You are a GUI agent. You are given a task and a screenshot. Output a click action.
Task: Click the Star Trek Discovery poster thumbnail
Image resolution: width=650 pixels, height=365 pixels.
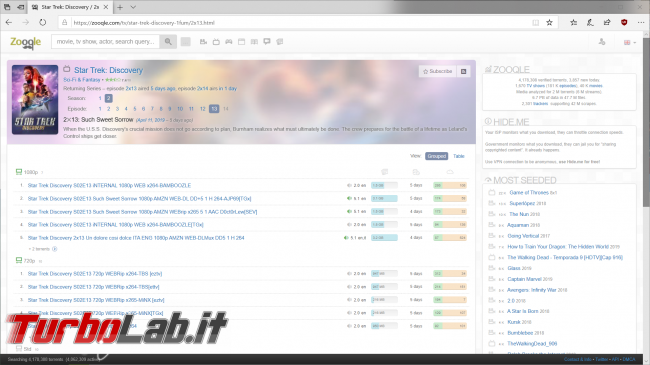35,100
